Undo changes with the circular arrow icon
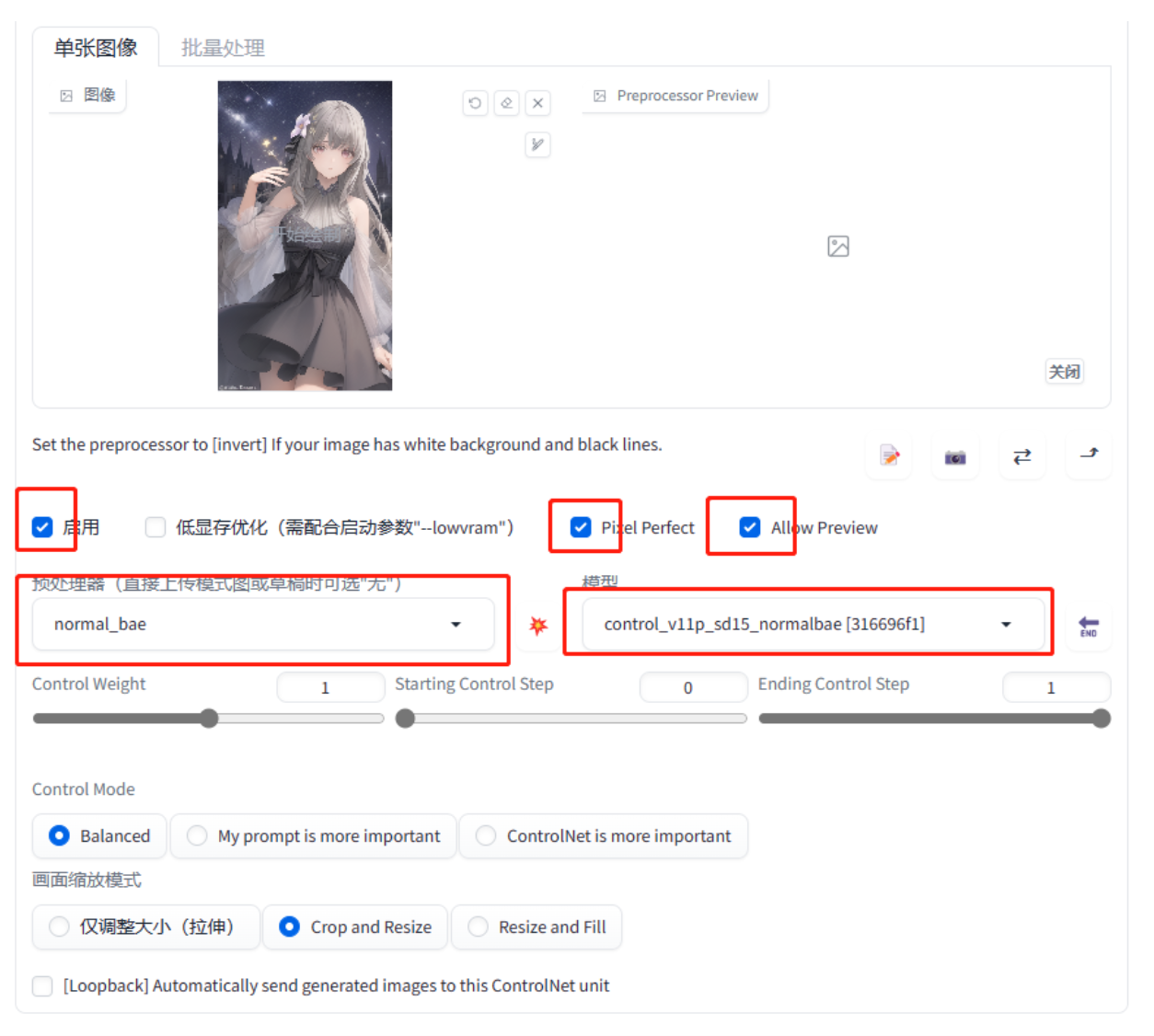 (x=475, y=103)
